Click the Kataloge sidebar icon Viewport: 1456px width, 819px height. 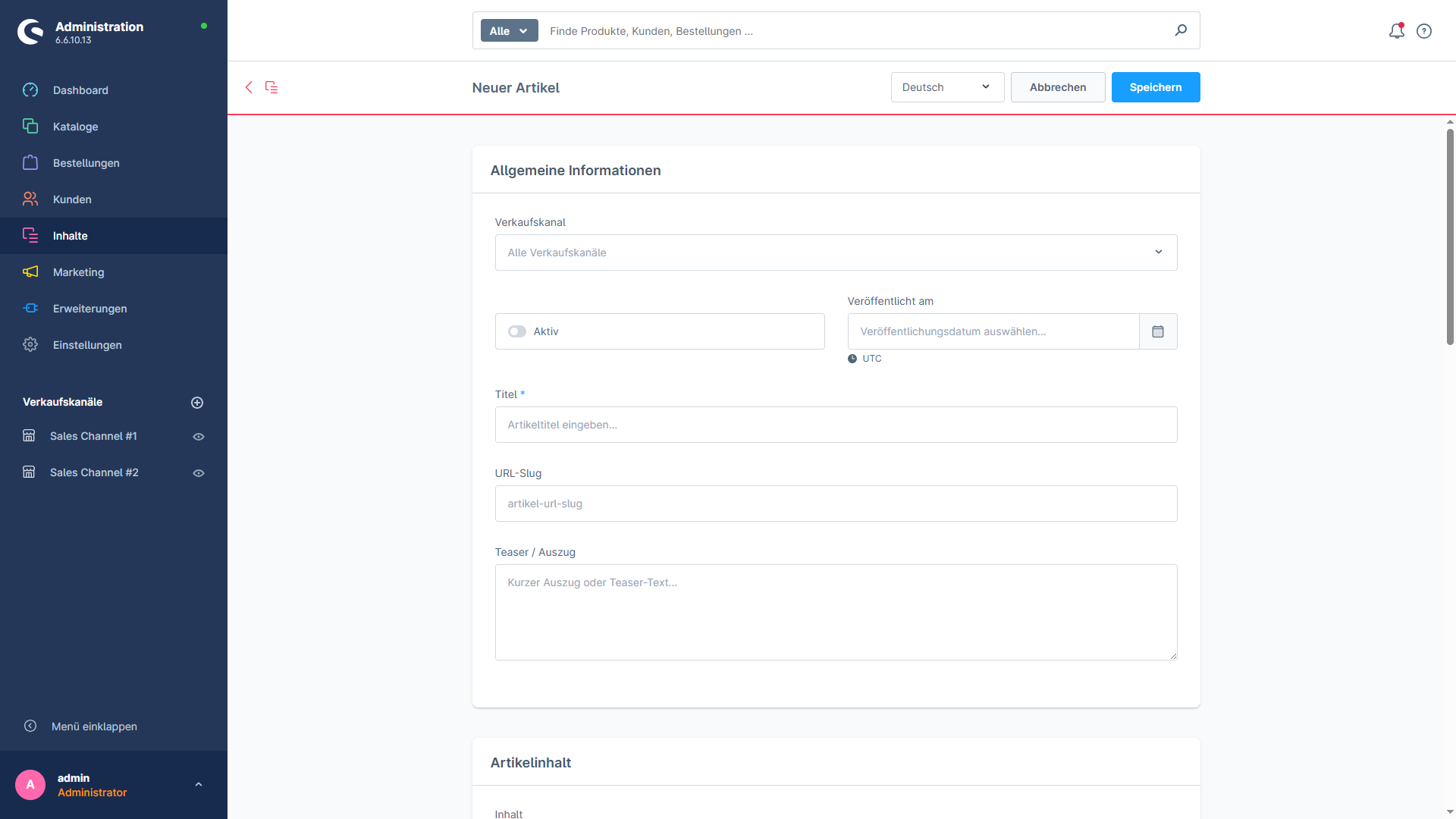30,127
